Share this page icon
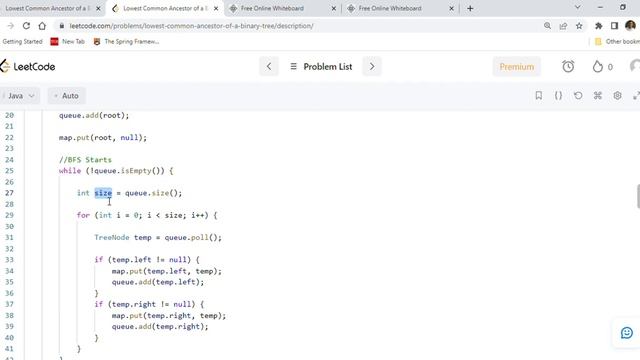640x360 pixels. pyautogui.click(x=563, y=26)
